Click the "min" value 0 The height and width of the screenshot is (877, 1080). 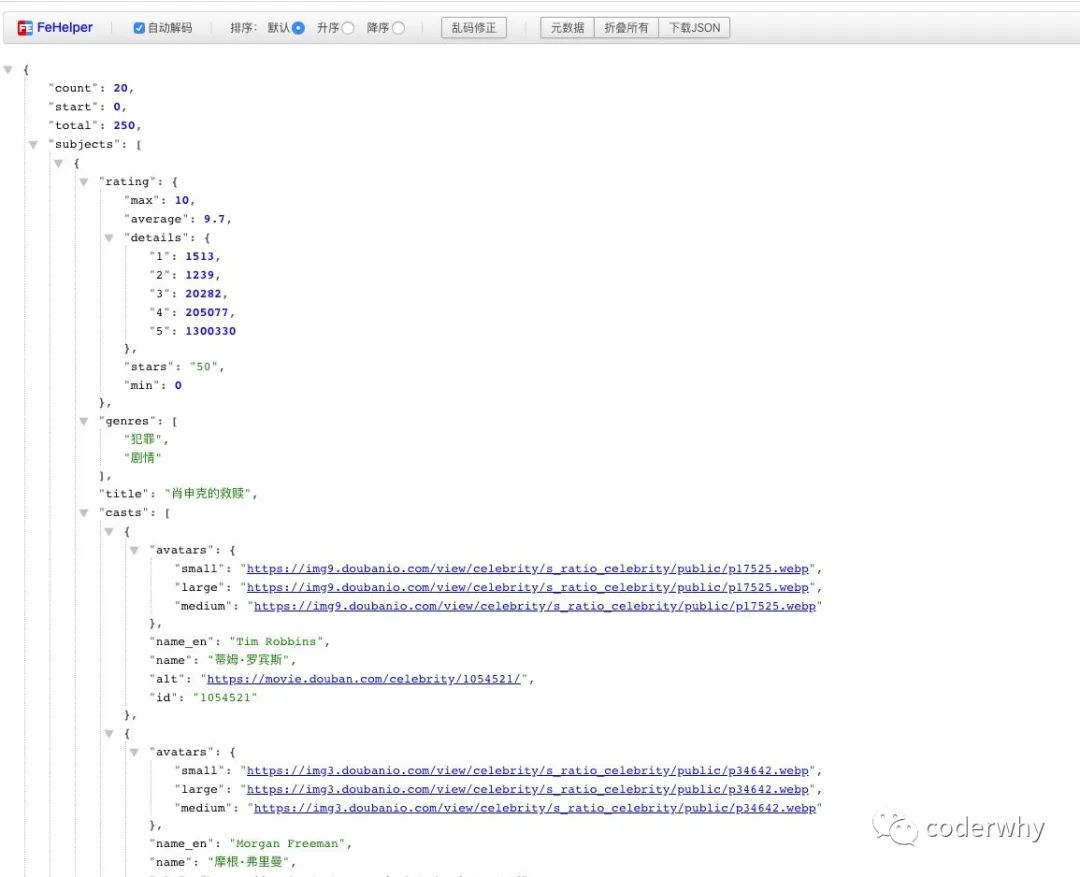click(x=178, y=385)
